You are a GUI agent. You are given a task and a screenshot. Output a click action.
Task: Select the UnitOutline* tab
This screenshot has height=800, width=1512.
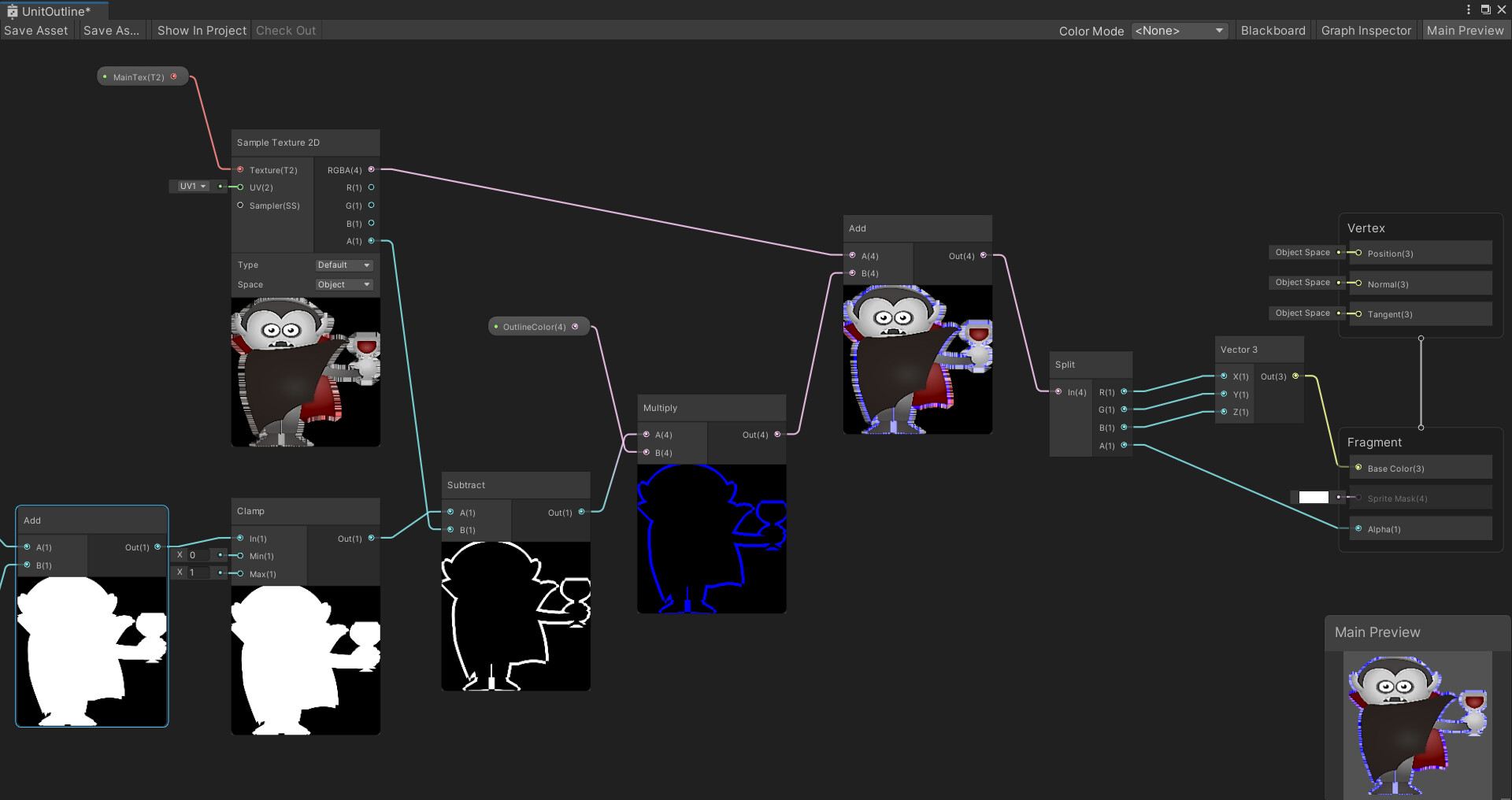coord(55,11)
